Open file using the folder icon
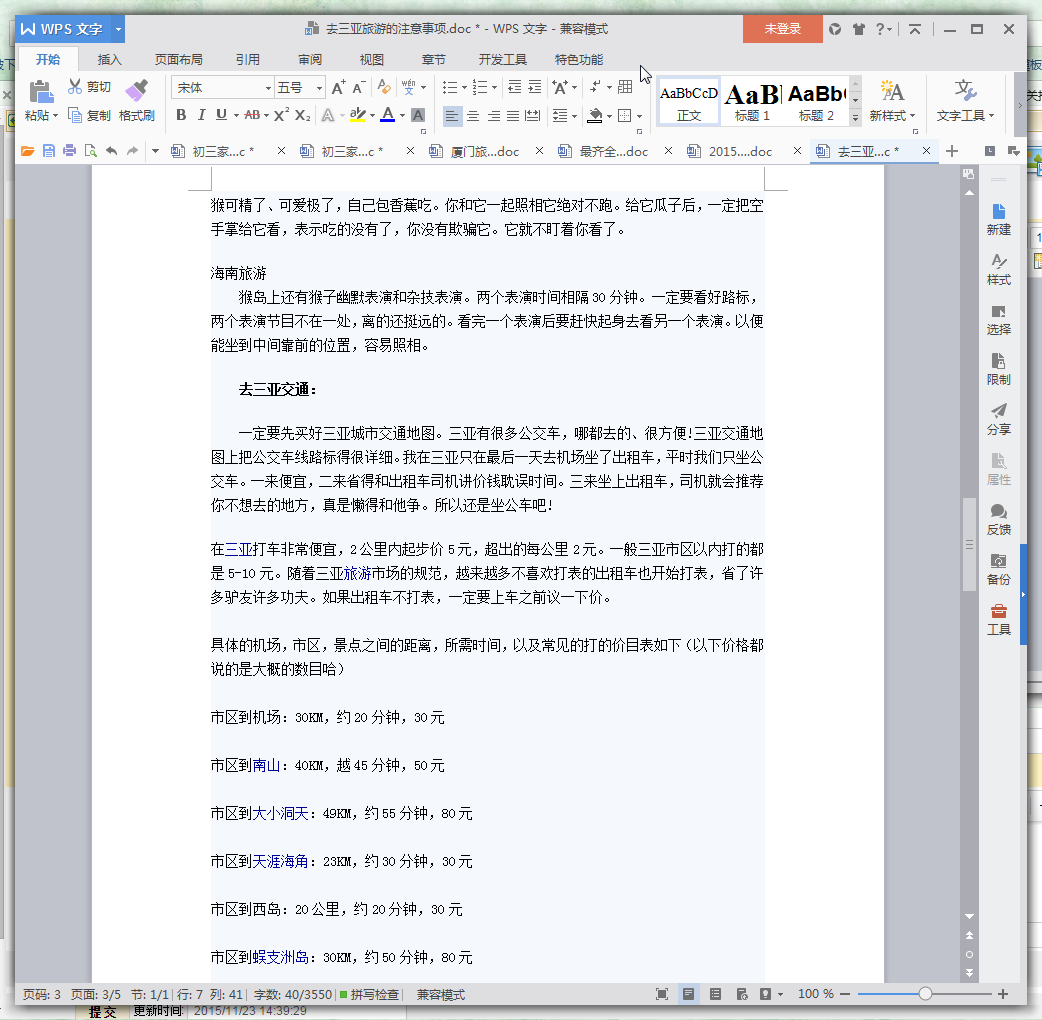This screenshot has height=1020, width=1042. (27, 151)
